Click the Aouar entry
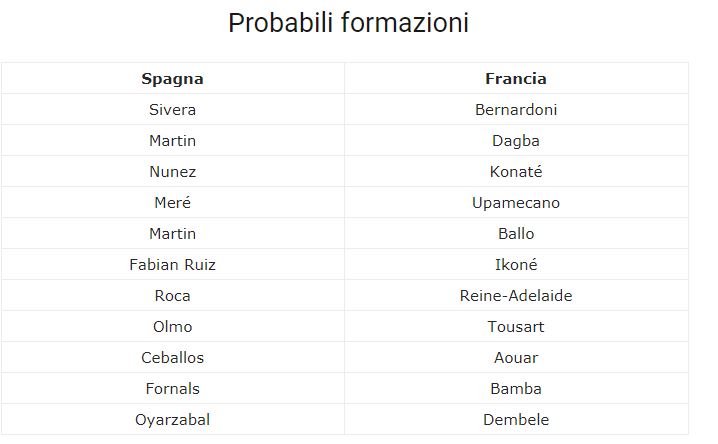 [x=516, y=358]
